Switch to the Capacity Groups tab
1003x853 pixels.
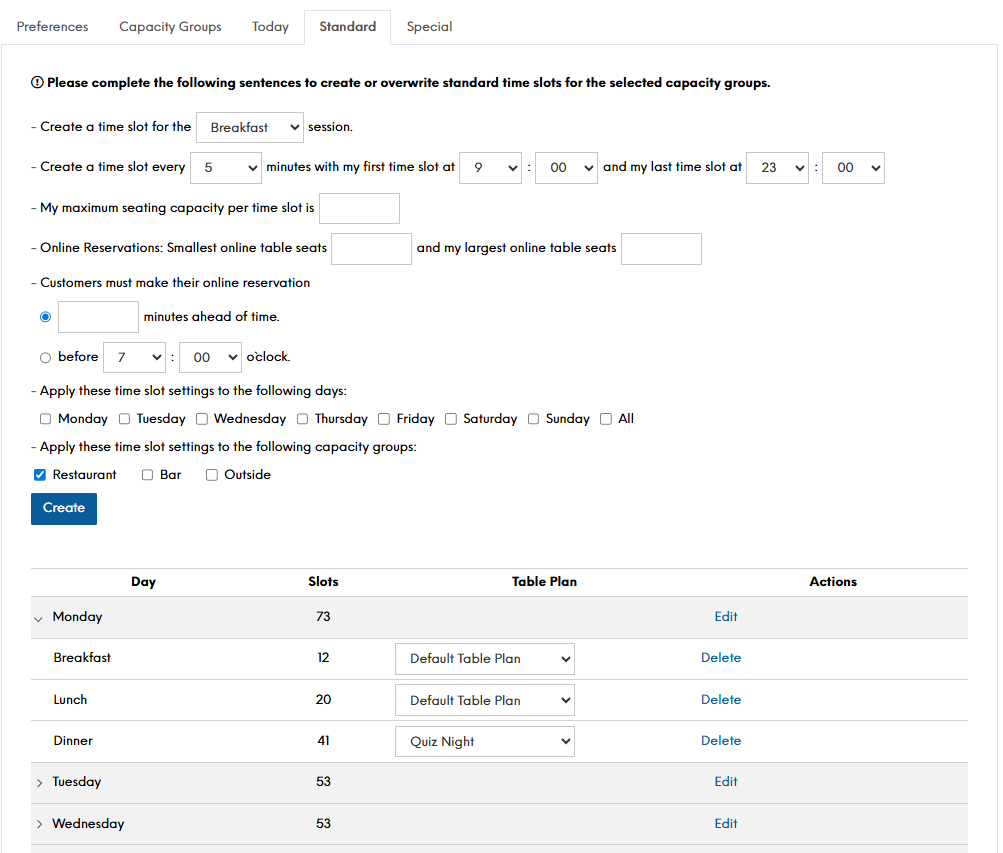coord(170,27)
